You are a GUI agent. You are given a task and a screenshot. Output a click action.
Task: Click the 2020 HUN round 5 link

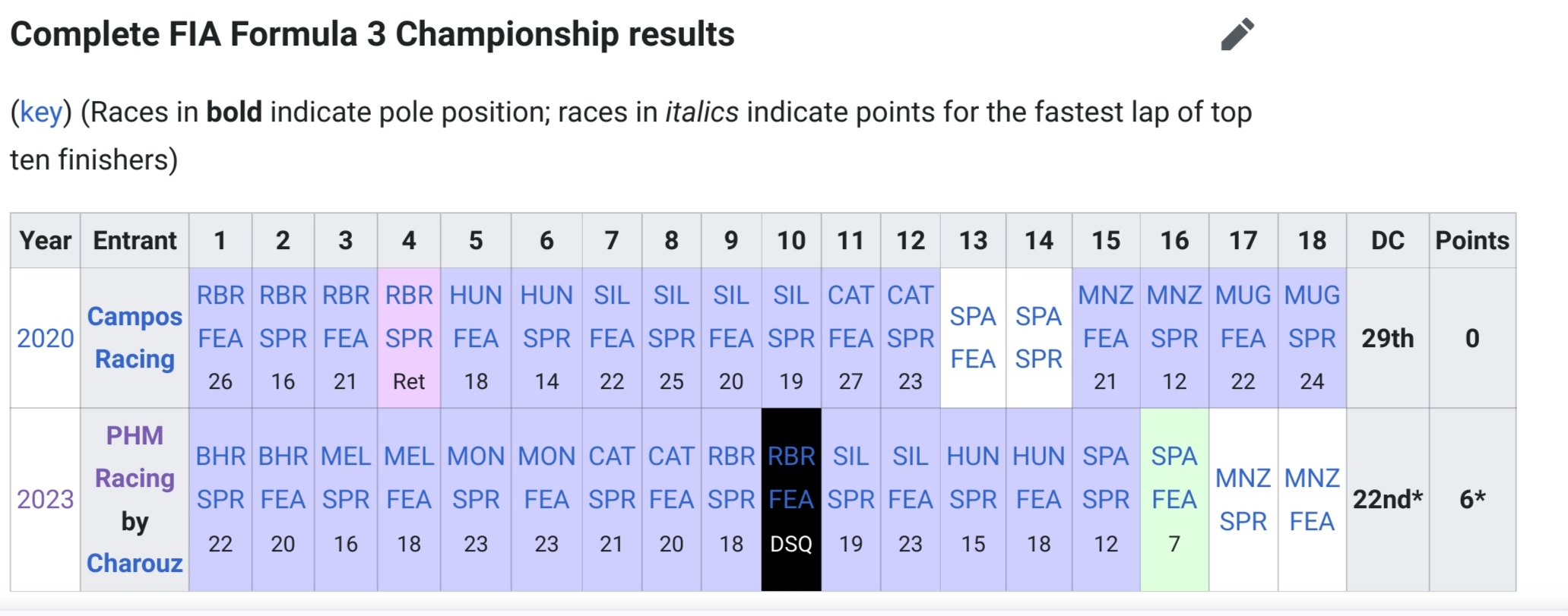point(476,295)
